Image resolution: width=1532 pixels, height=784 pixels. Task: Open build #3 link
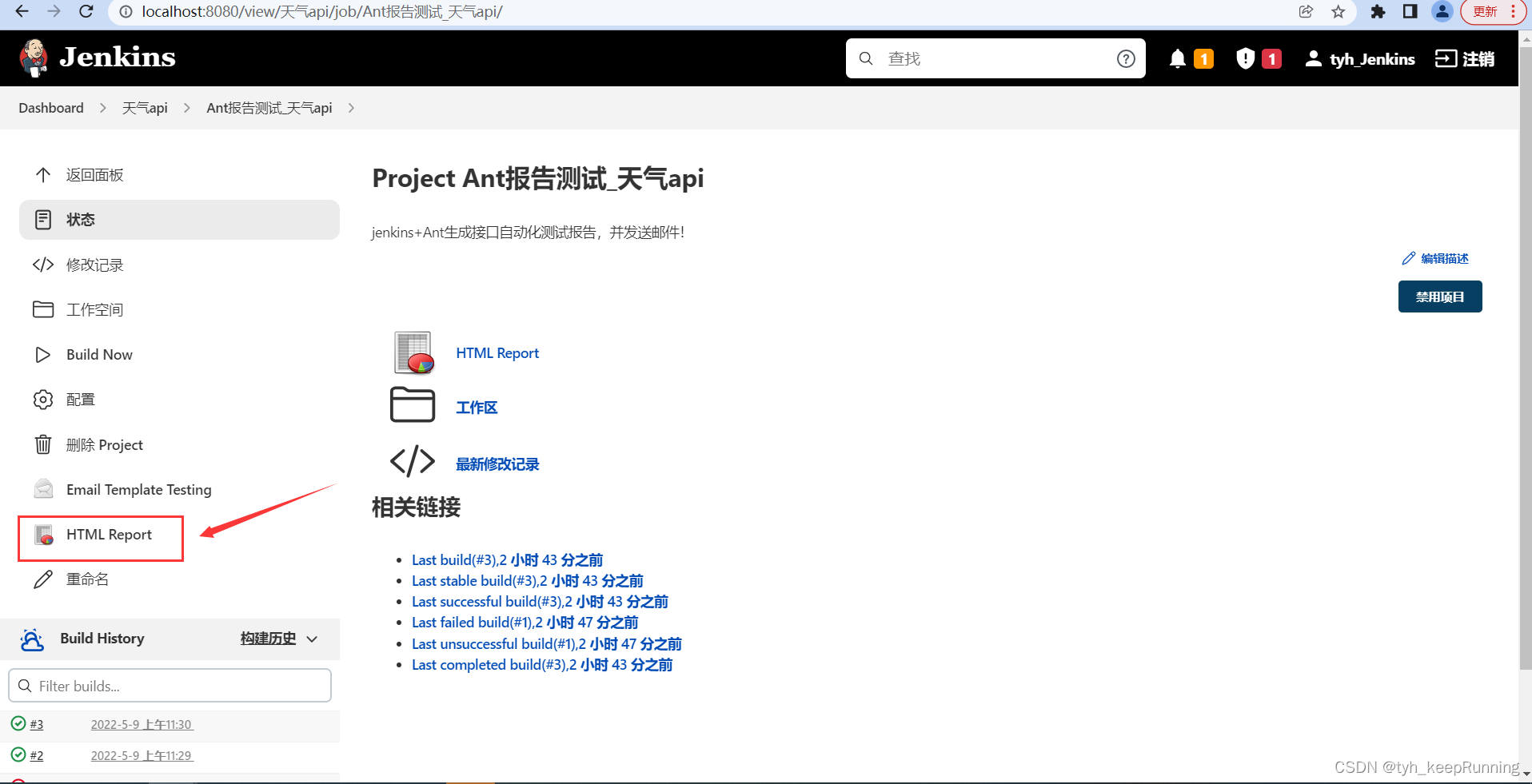(37, 724)
